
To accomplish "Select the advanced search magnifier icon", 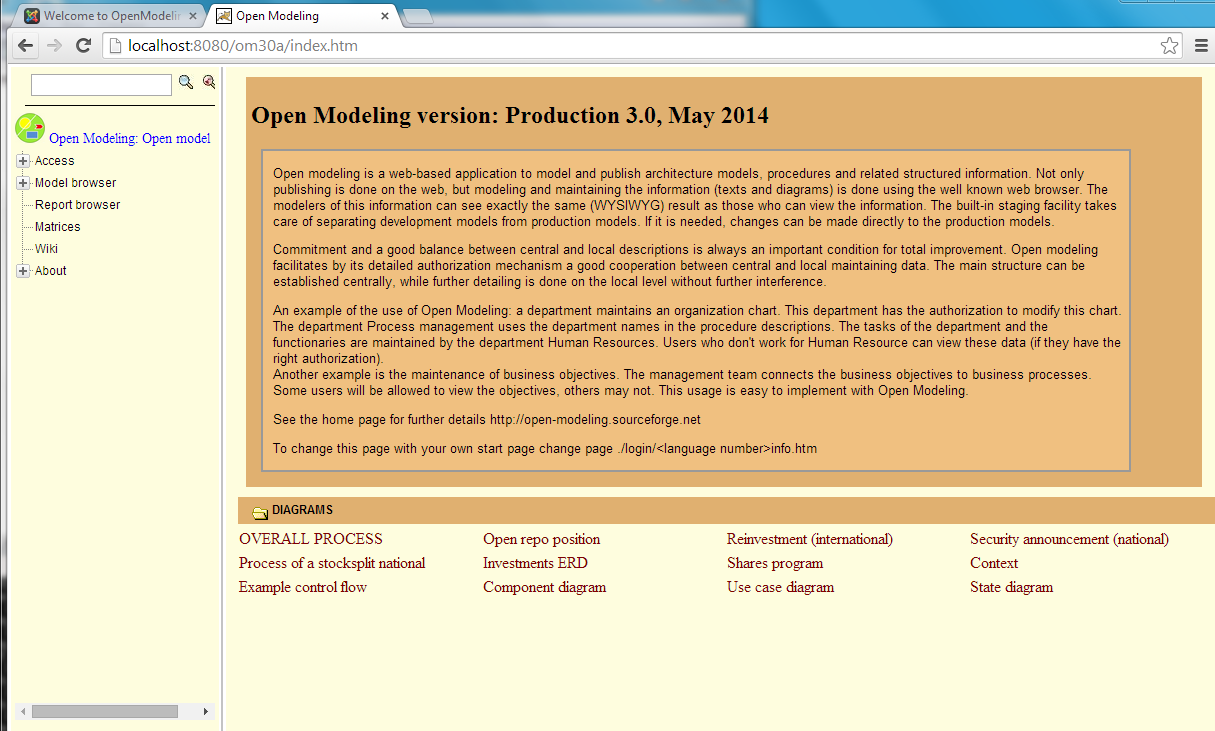I will click(208, 82).
